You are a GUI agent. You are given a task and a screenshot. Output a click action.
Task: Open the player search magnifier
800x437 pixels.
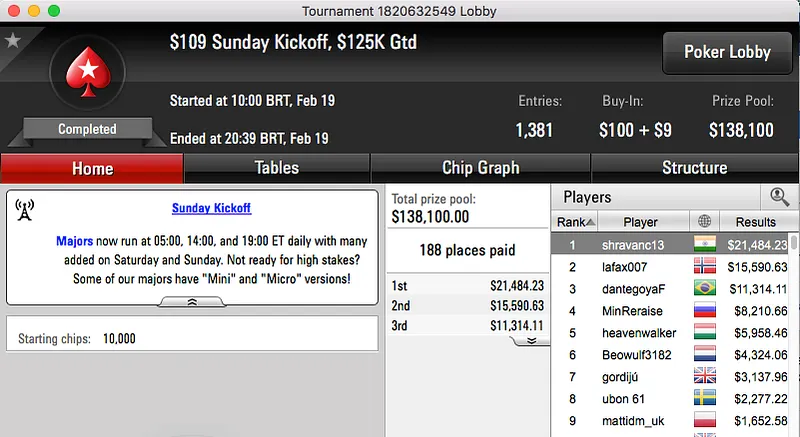(776, 197)
